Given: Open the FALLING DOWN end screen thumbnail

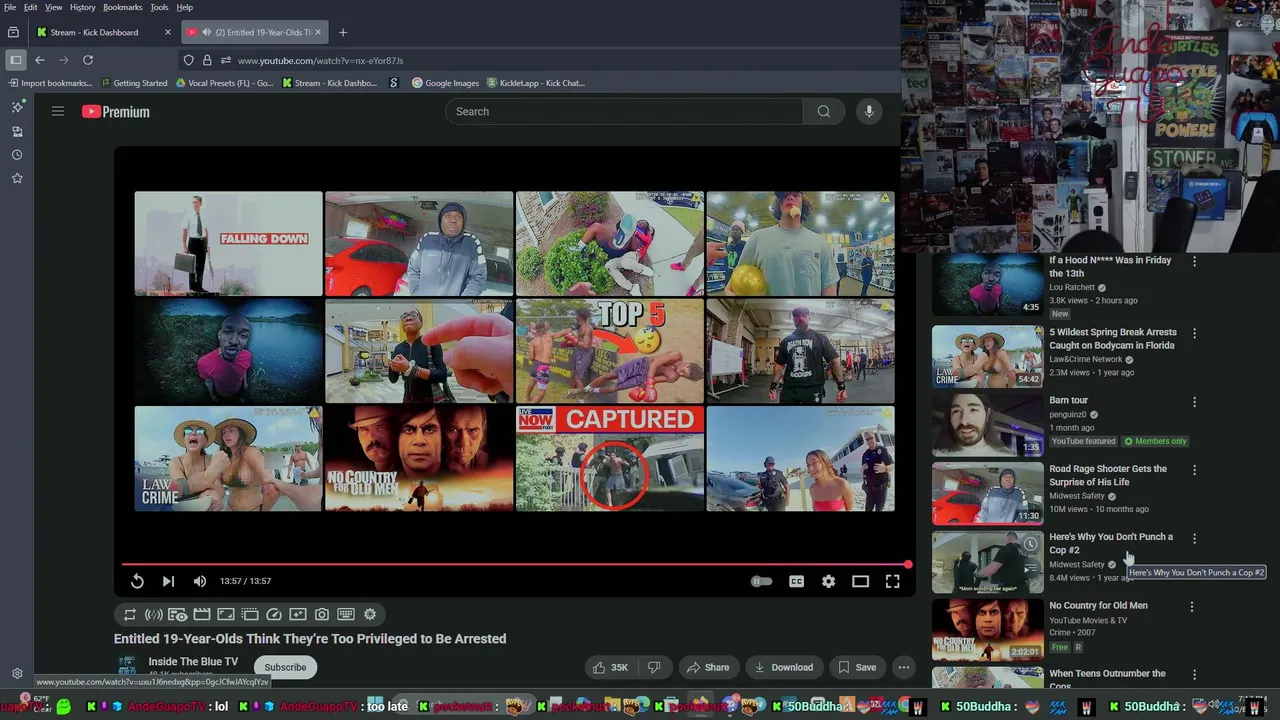Looking at the screenshot, I should (228, 243).
